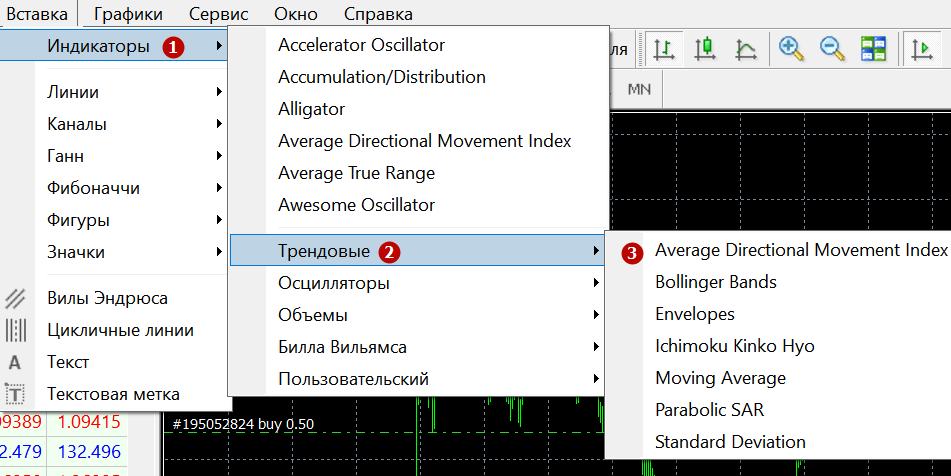Click the text label T icon
951x476 pixels.
click(x=15, y=395)
